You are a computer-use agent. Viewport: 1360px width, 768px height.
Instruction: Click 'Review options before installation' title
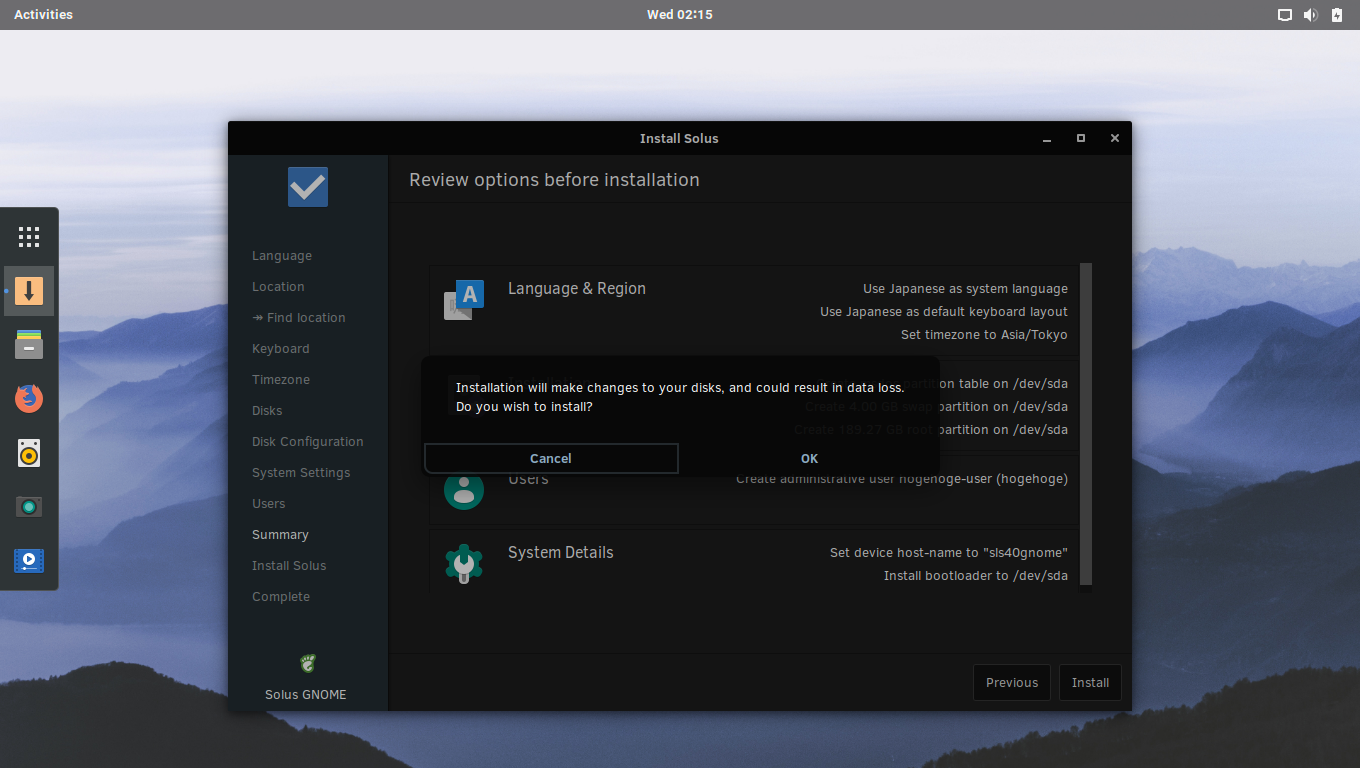pyautogui.click(x=554, y=180)
